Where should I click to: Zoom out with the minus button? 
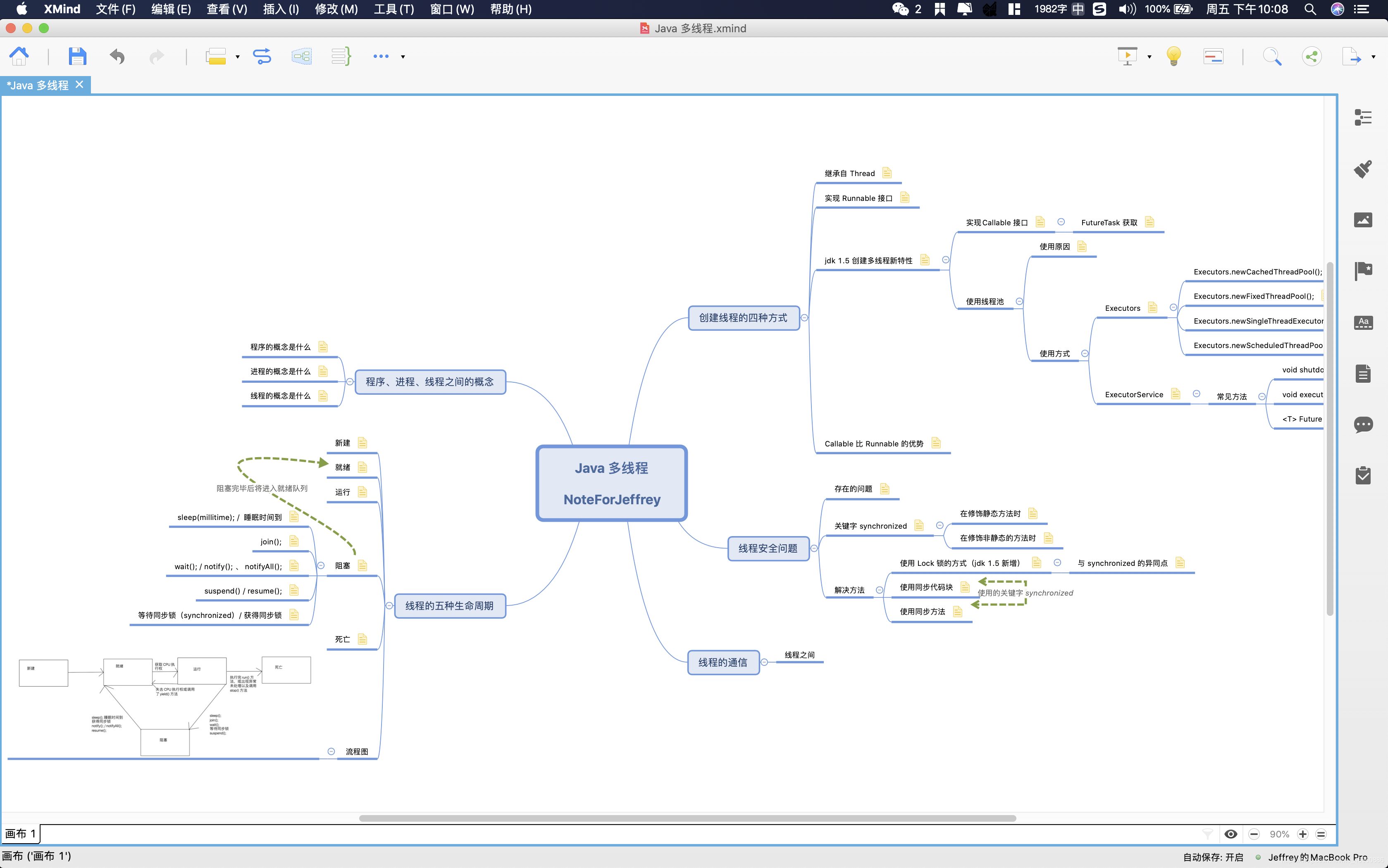1254,834
